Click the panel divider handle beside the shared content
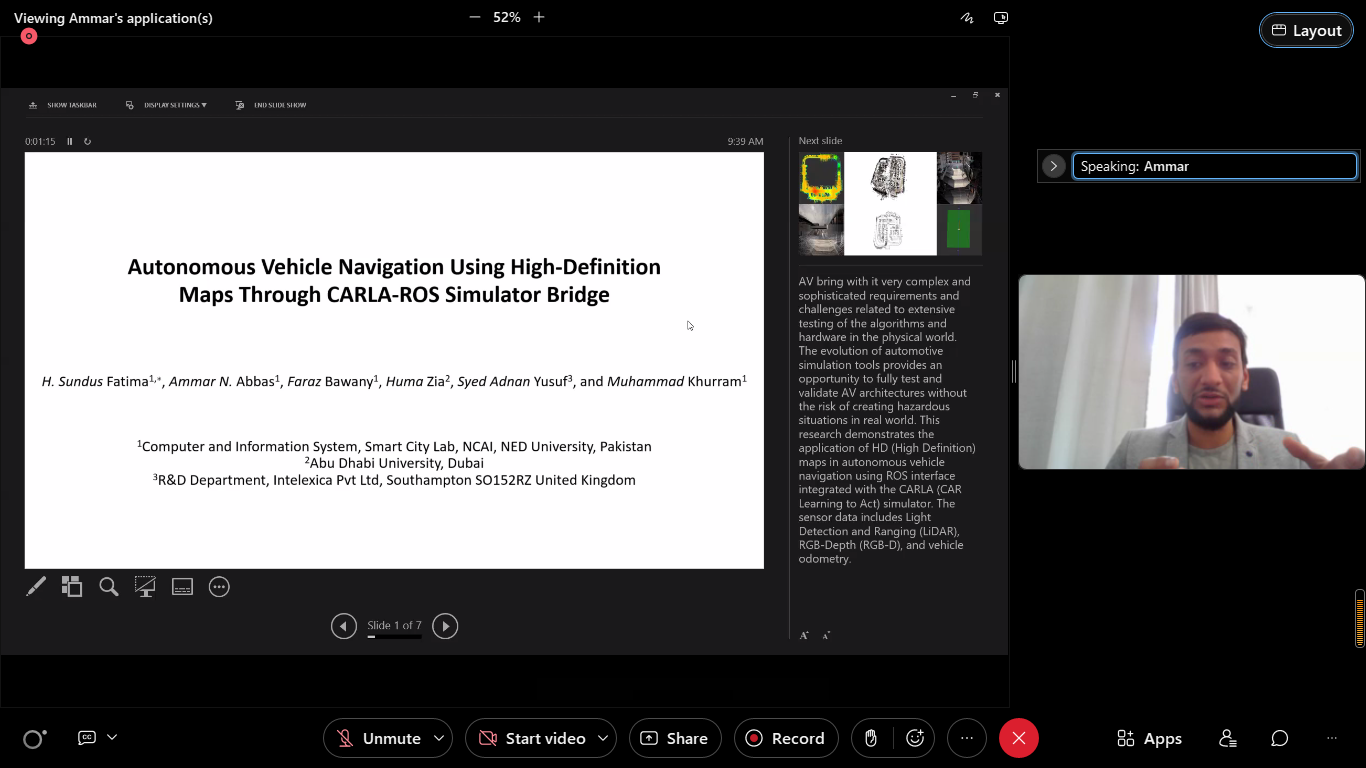 [1013, 371]
